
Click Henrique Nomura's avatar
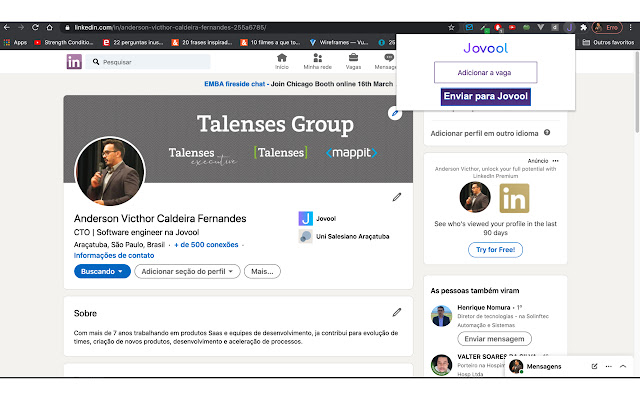pos(442,316)
